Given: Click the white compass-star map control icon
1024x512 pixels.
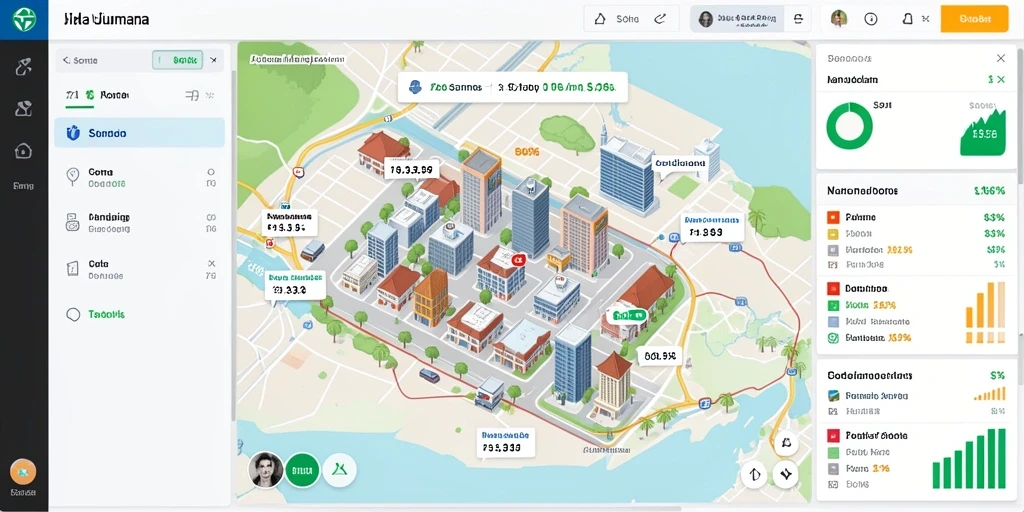Looking at the screenshot, I should coord(786,475).
